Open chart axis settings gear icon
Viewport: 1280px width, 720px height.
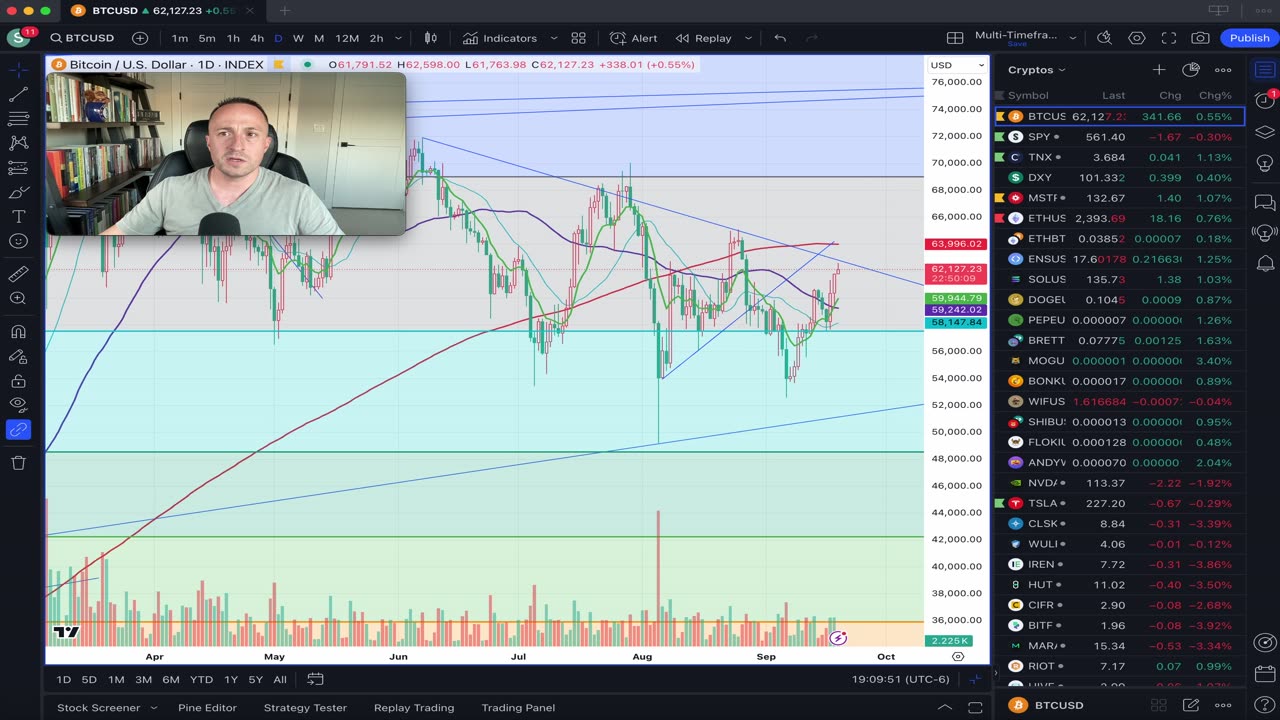[958, 657]
